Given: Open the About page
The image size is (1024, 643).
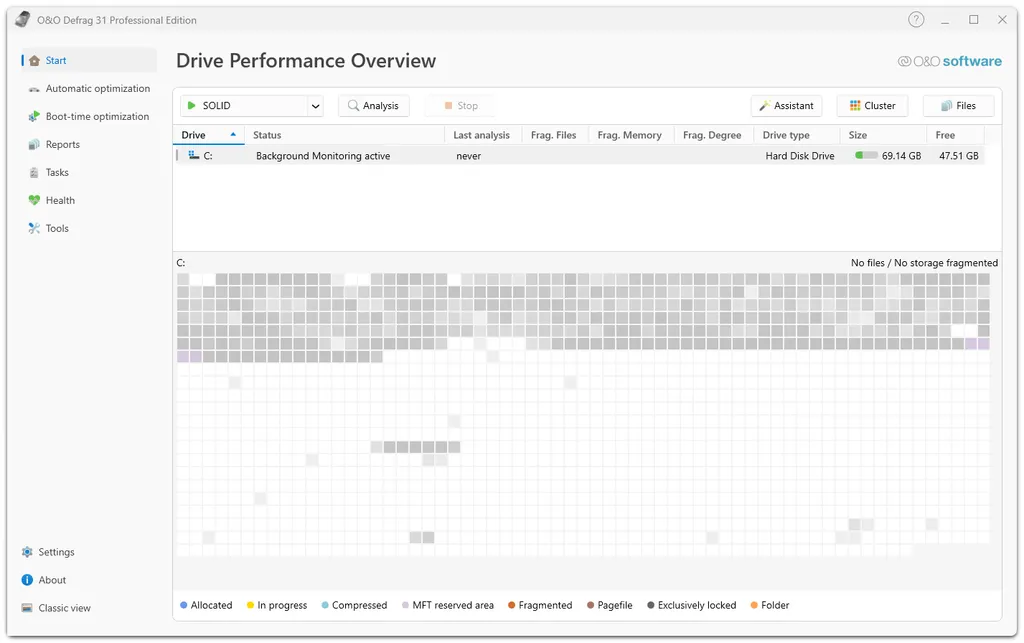Looking at the screenshot, I should click(44, 580).
